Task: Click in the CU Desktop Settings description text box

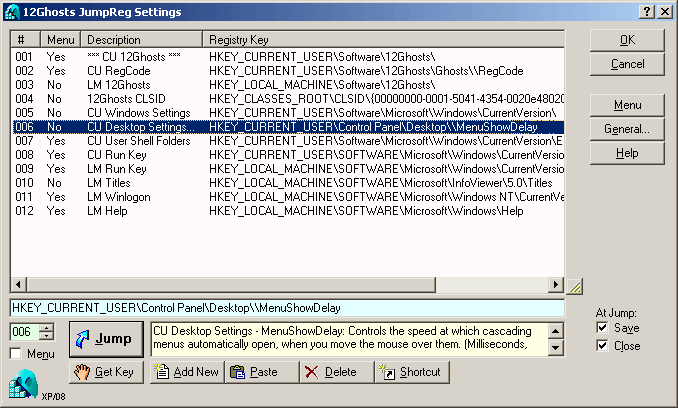Action: 349,339
